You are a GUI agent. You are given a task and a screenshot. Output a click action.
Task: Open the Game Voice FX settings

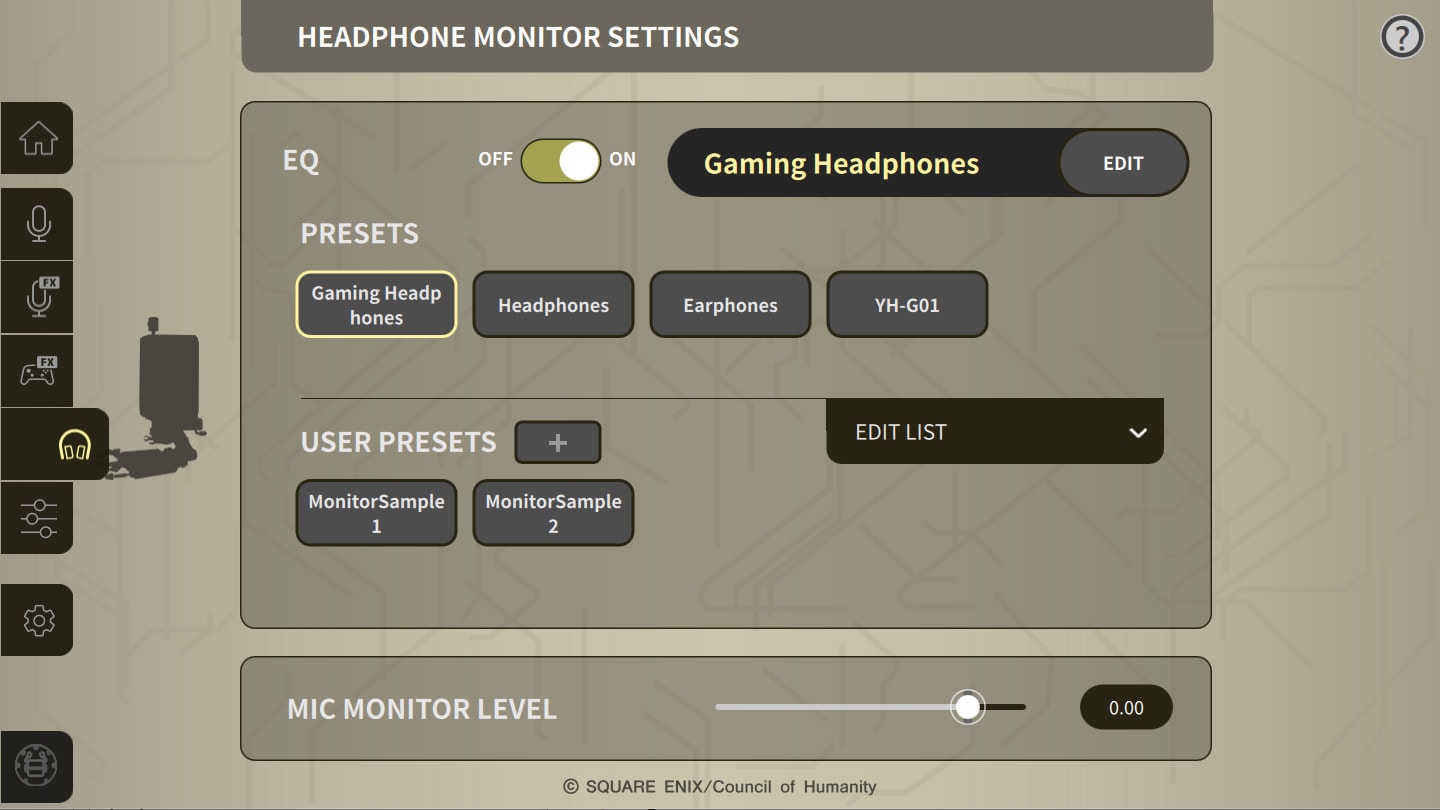click(x=37, y=371)
